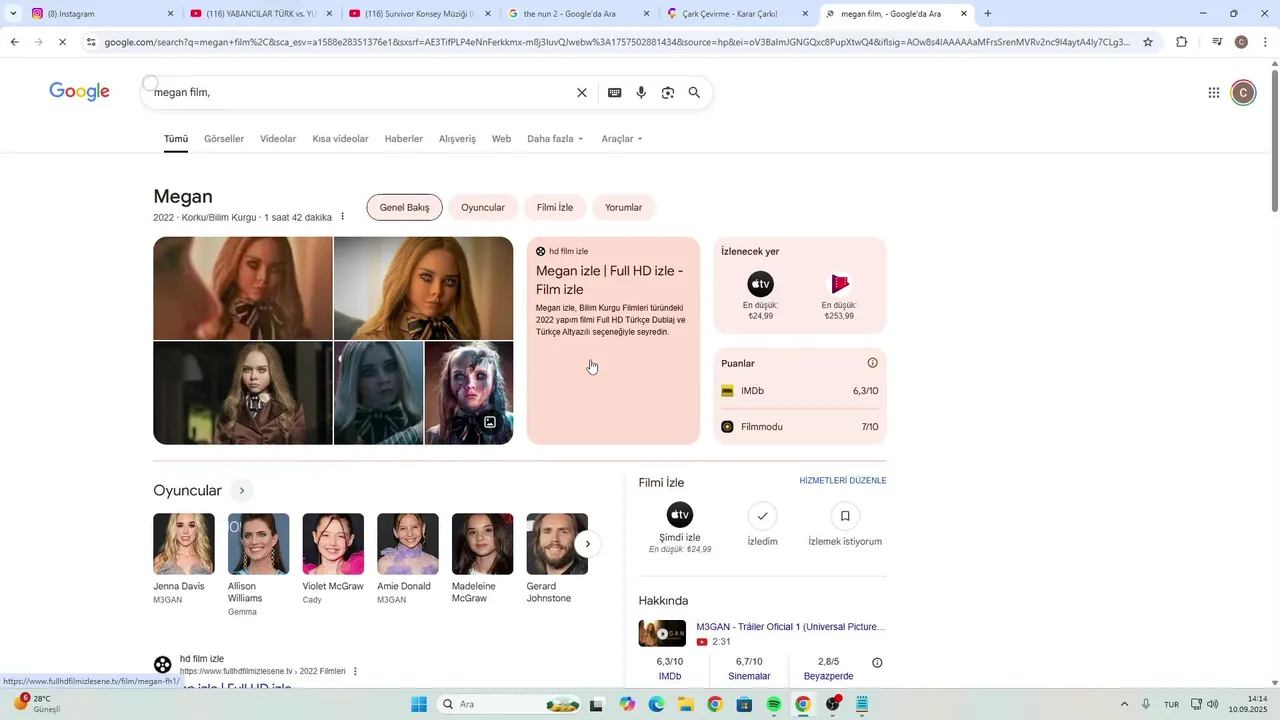
Task: Open Allison Williams cast photo
Action: pyautogui.click(x=259, y=544)
